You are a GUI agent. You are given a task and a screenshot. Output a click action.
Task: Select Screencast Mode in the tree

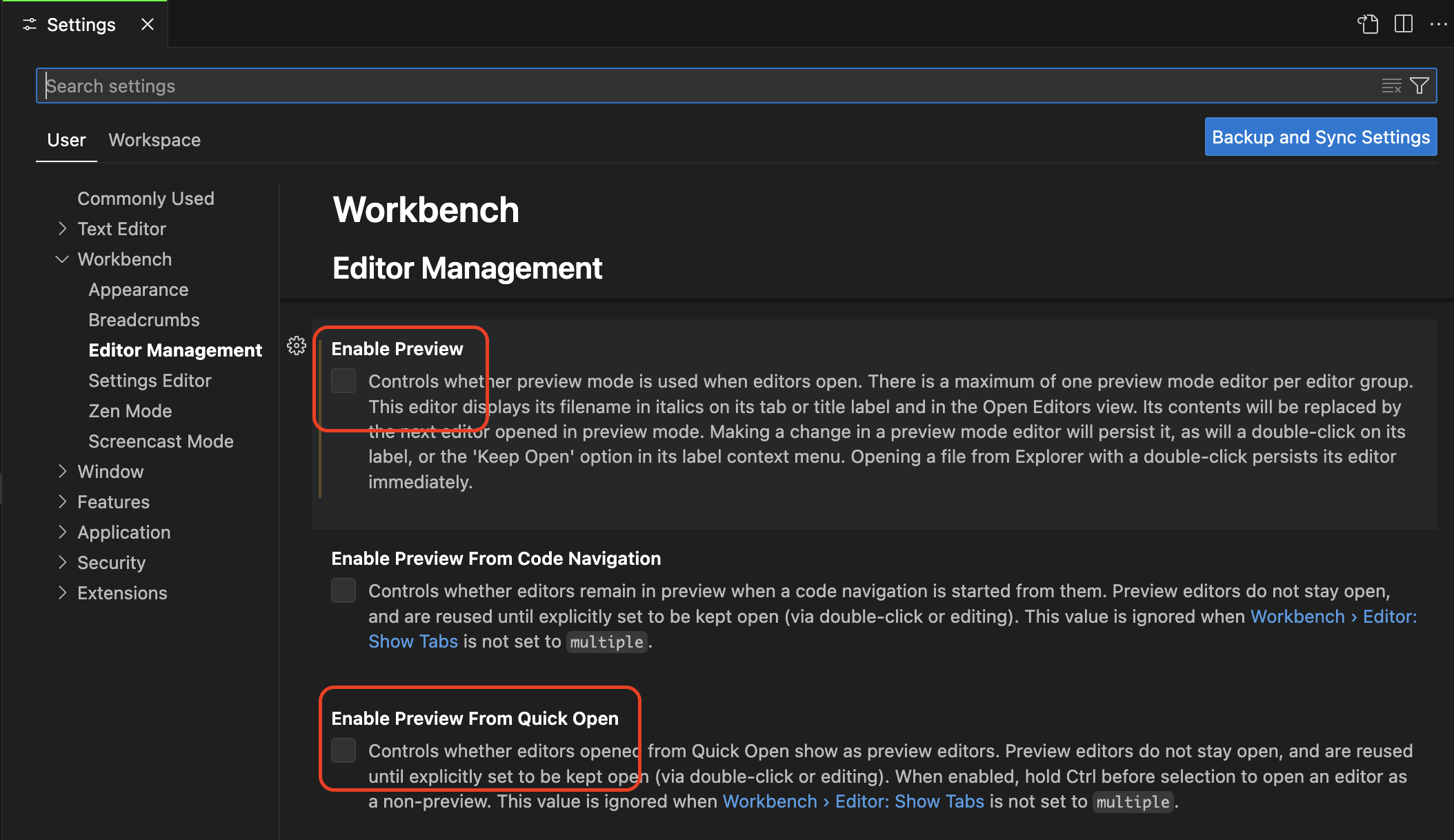(x=161, y=441)
